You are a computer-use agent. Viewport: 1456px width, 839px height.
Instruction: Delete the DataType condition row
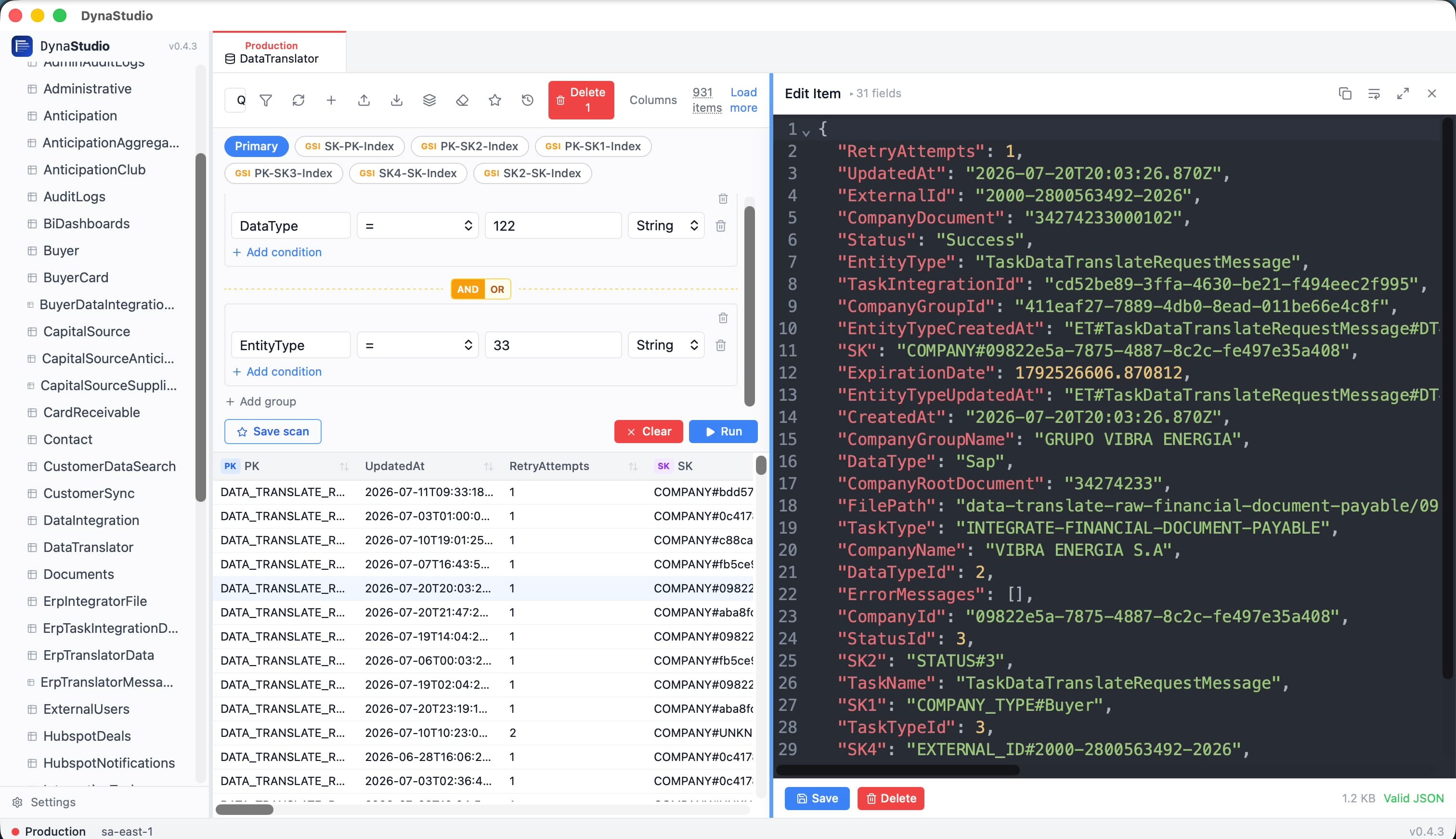click(720, 226)
